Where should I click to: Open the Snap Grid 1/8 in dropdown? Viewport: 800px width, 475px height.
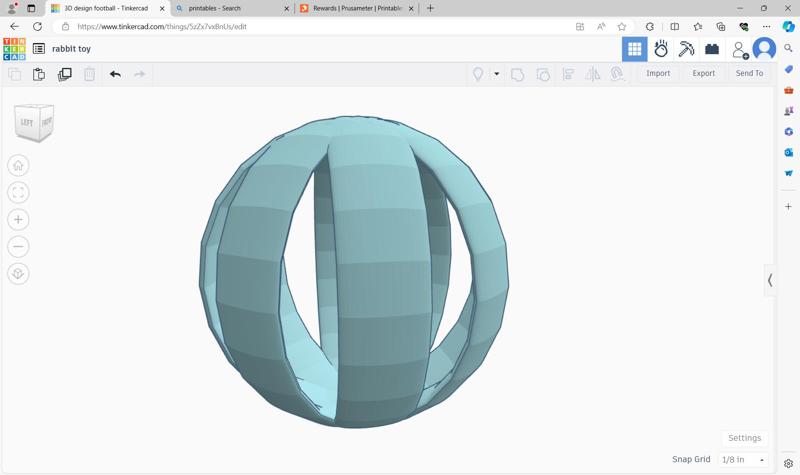[743, 459]
